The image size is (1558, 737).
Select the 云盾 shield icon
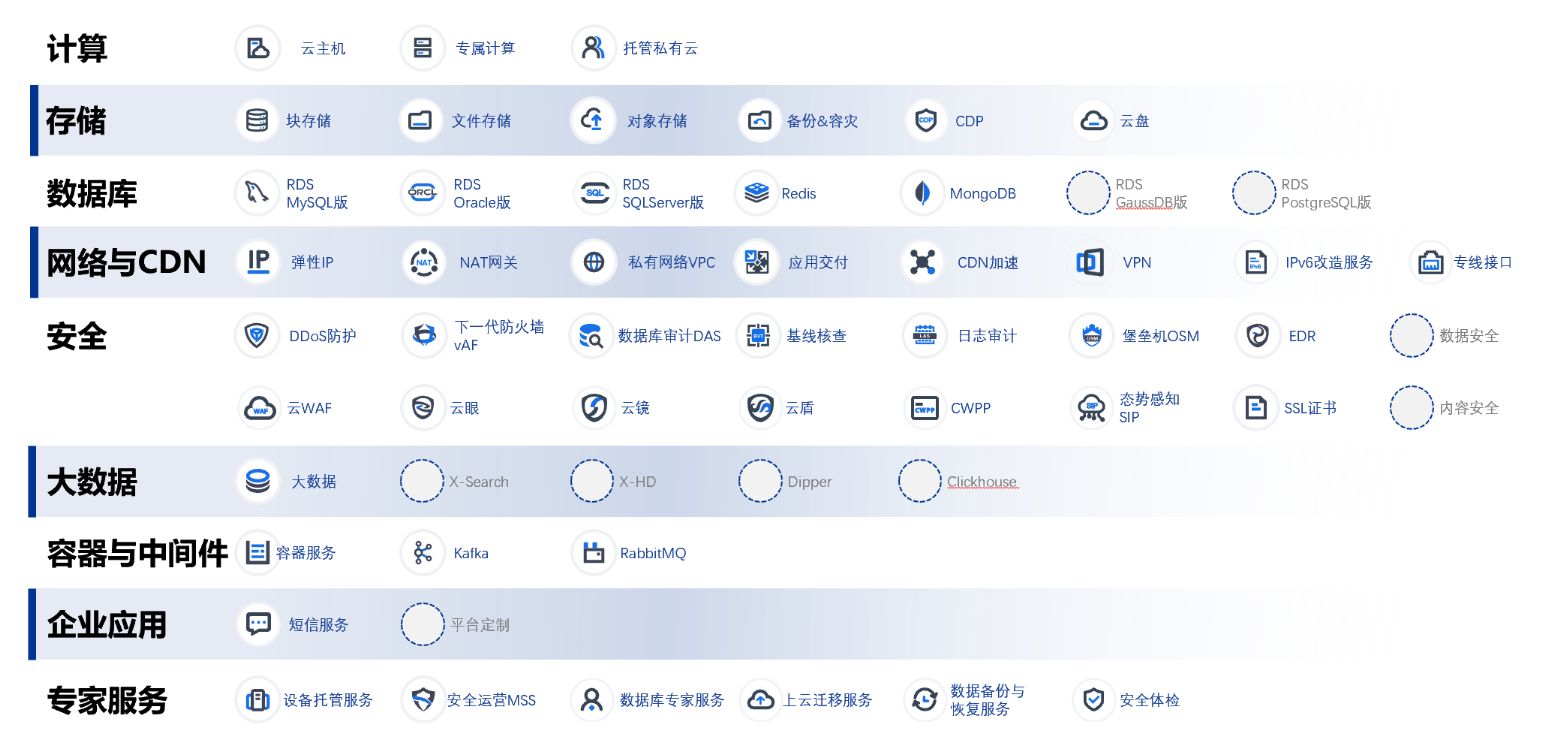pyautogui.click(x=761, y=408)
